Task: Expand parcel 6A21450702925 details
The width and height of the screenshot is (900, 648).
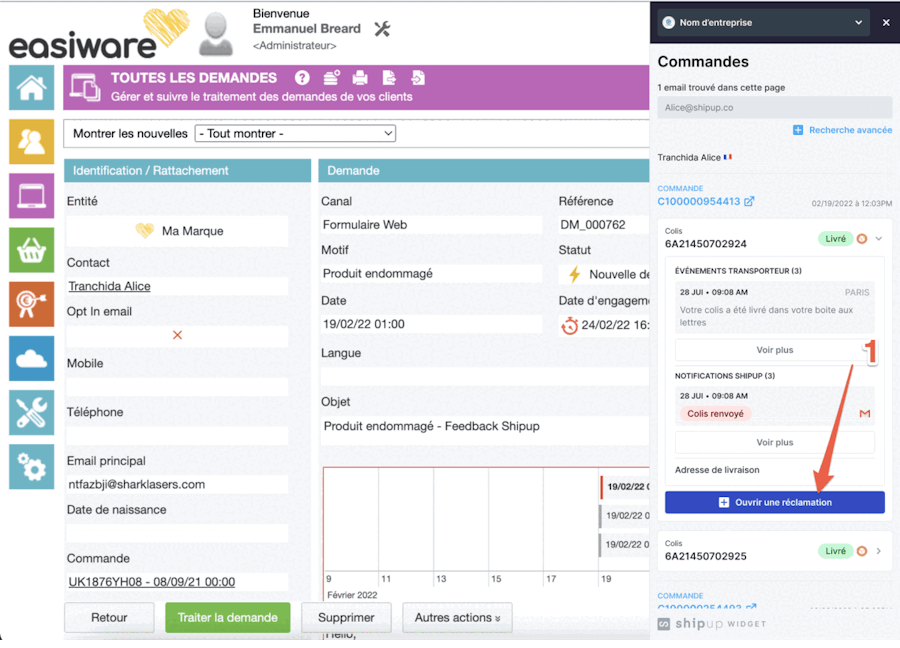Action: tap(879, 551)
